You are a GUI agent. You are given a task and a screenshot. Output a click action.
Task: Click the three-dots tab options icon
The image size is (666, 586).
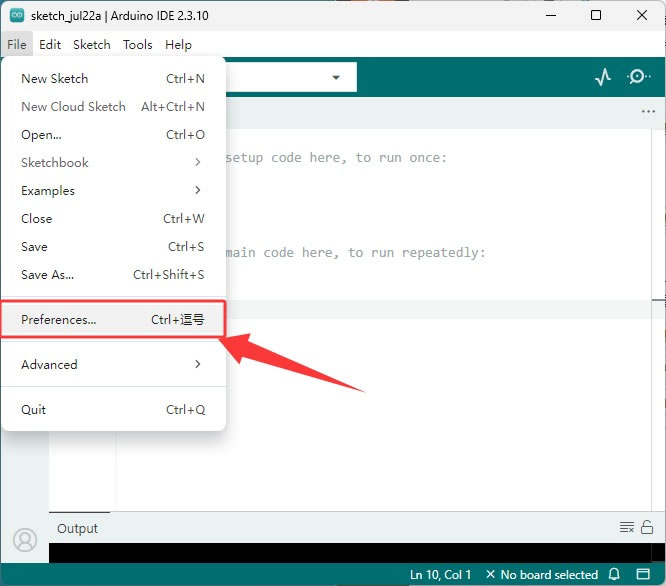(x=648, y=112)
